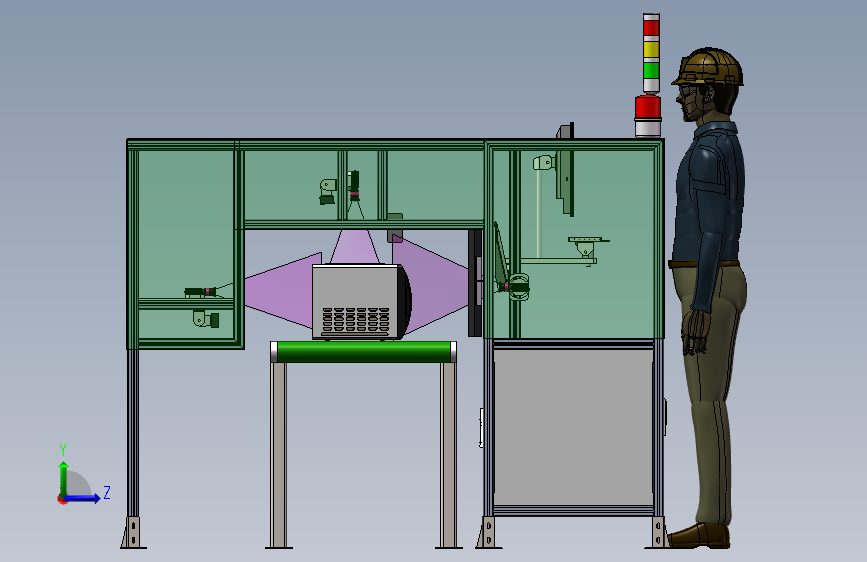This screenshot has width=867, height=562.
Task: Select the worker's brown shoe
Action: point(699,535)
